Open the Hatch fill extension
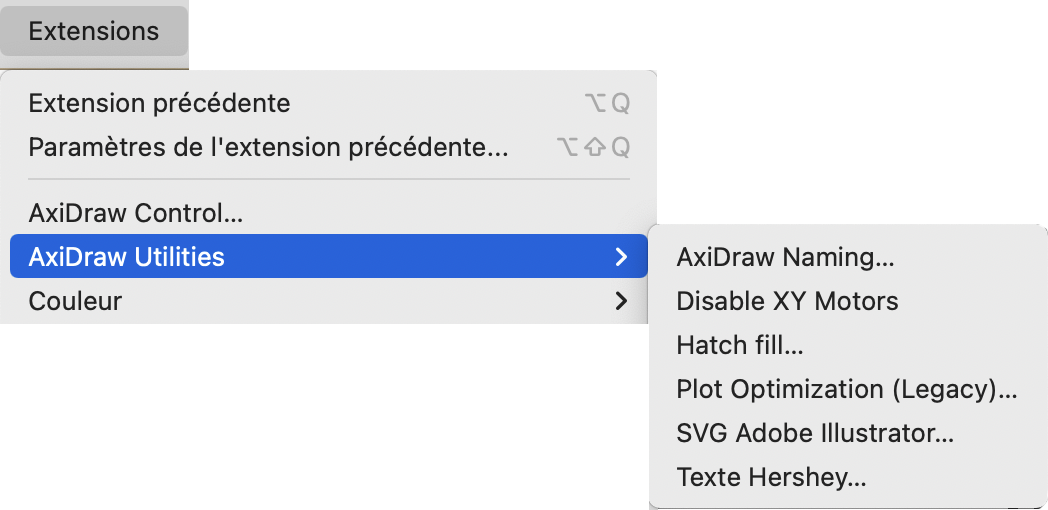Viewport: 1048px width, 510px height. 740,345
